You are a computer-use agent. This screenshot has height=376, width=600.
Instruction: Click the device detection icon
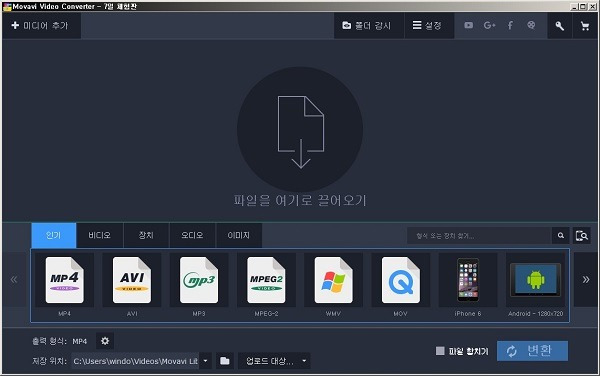click(582, 236)
